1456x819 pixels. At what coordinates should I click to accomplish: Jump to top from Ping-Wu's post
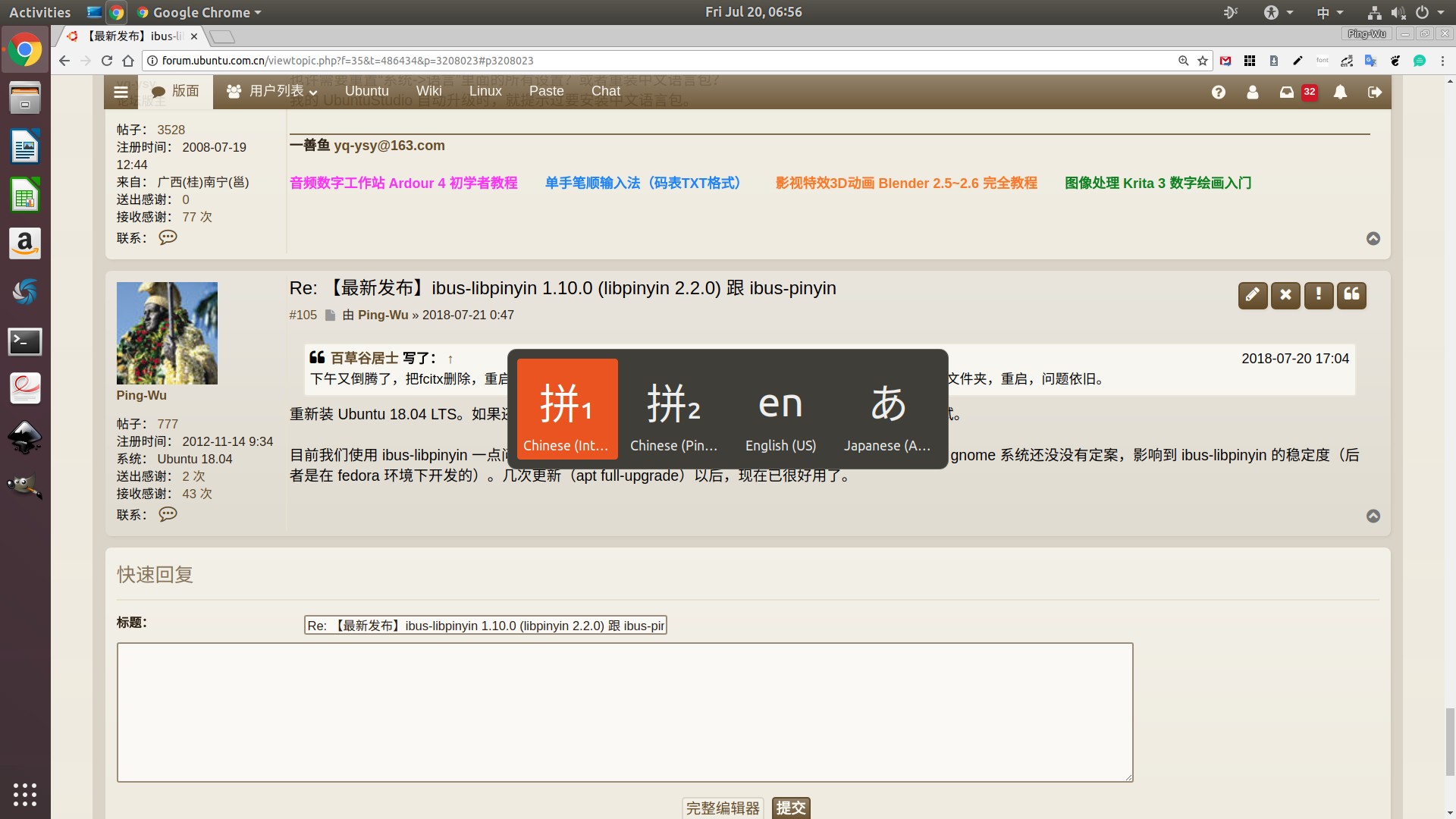(1373, 516)
